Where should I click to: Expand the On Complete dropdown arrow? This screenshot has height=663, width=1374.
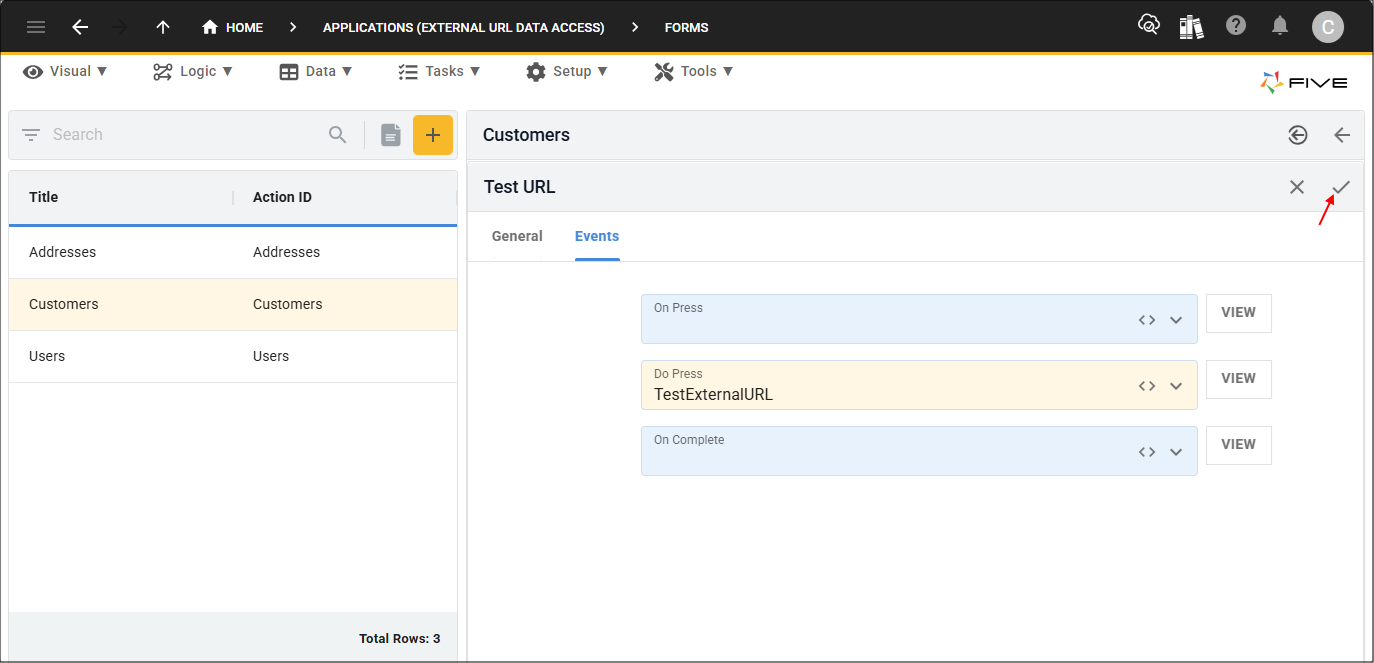(1176, 452)
